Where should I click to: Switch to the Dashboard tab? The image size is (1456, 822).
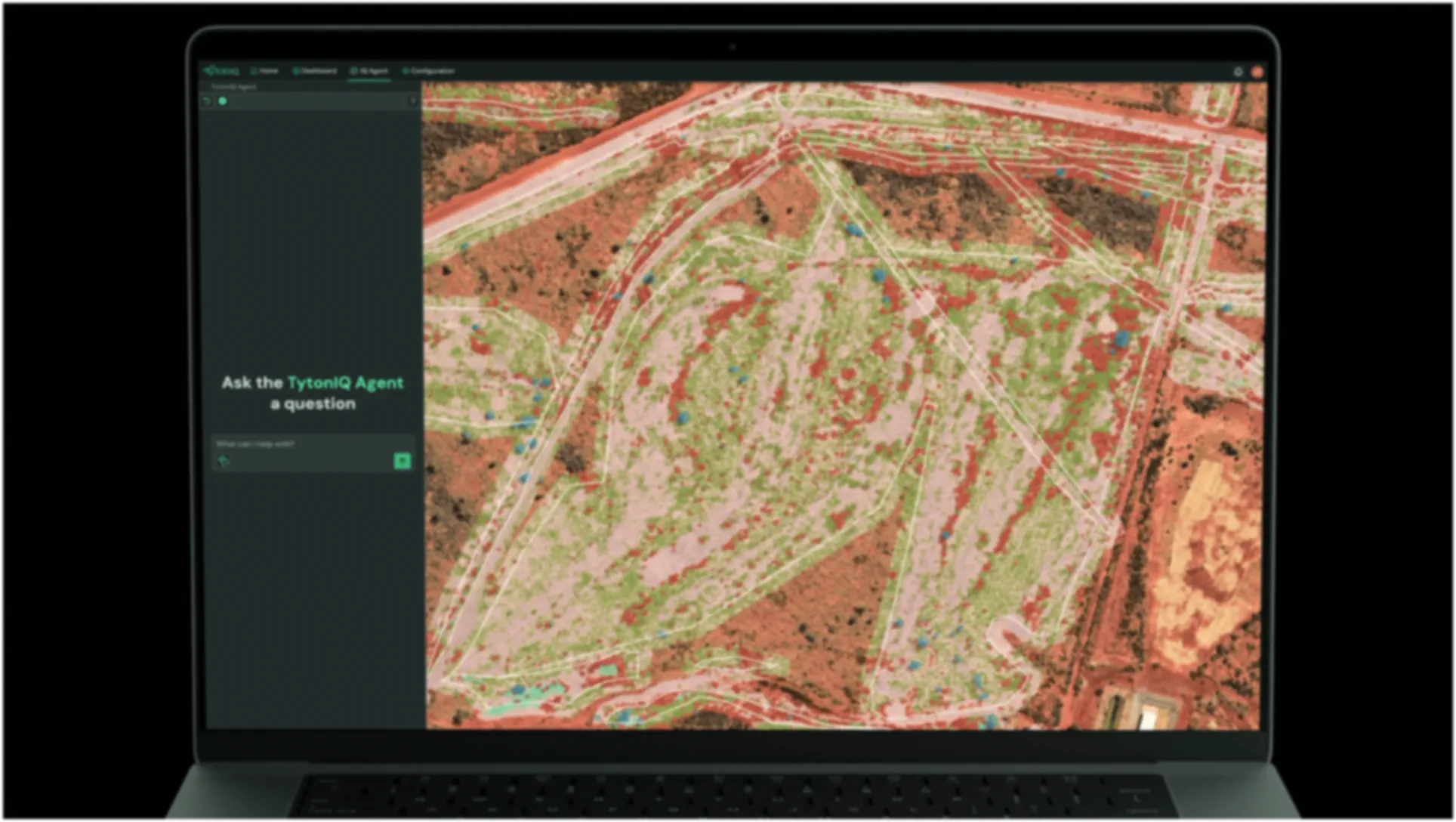pyautogui.click(x=315, y=71)
